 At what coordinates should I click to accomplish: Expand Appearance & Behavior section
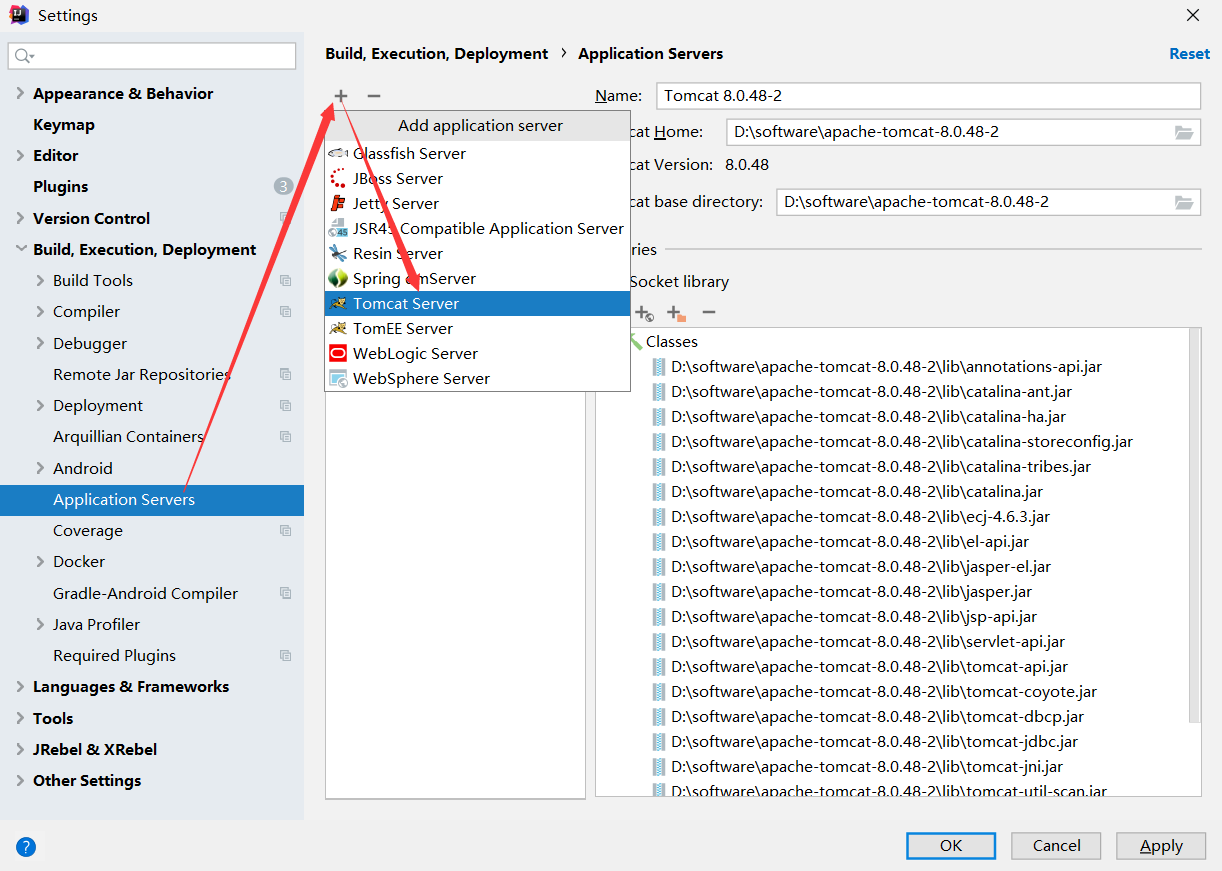click(x=20, y=94)
